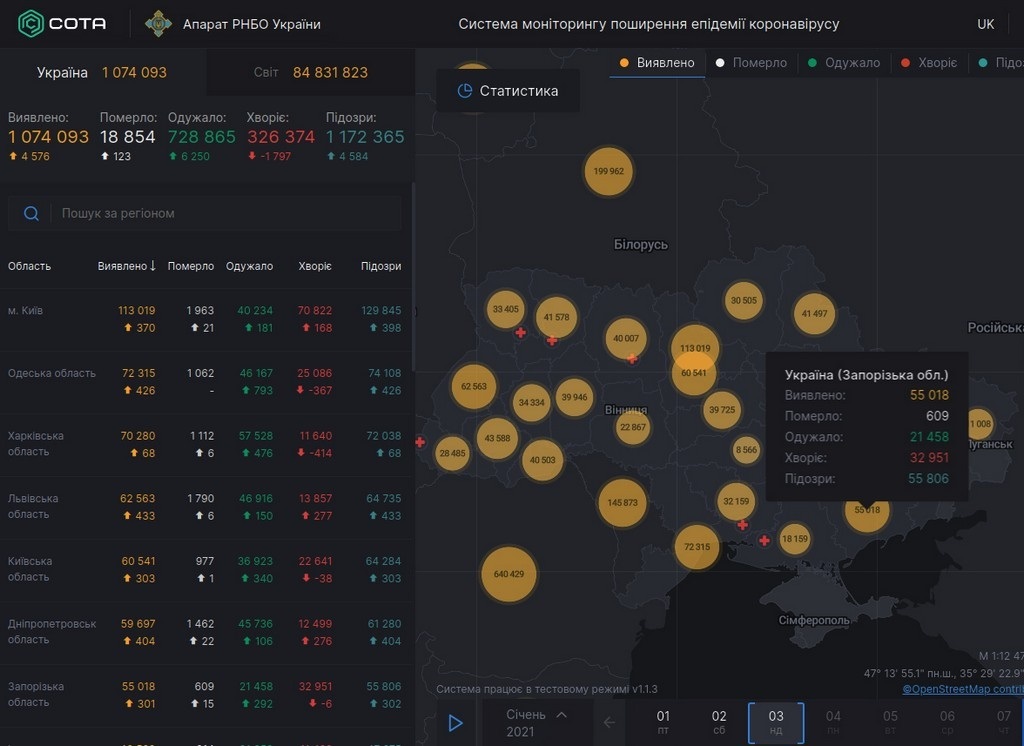Click map bubble 33 405
The image size is (1024, 746).
coord(506,309)
